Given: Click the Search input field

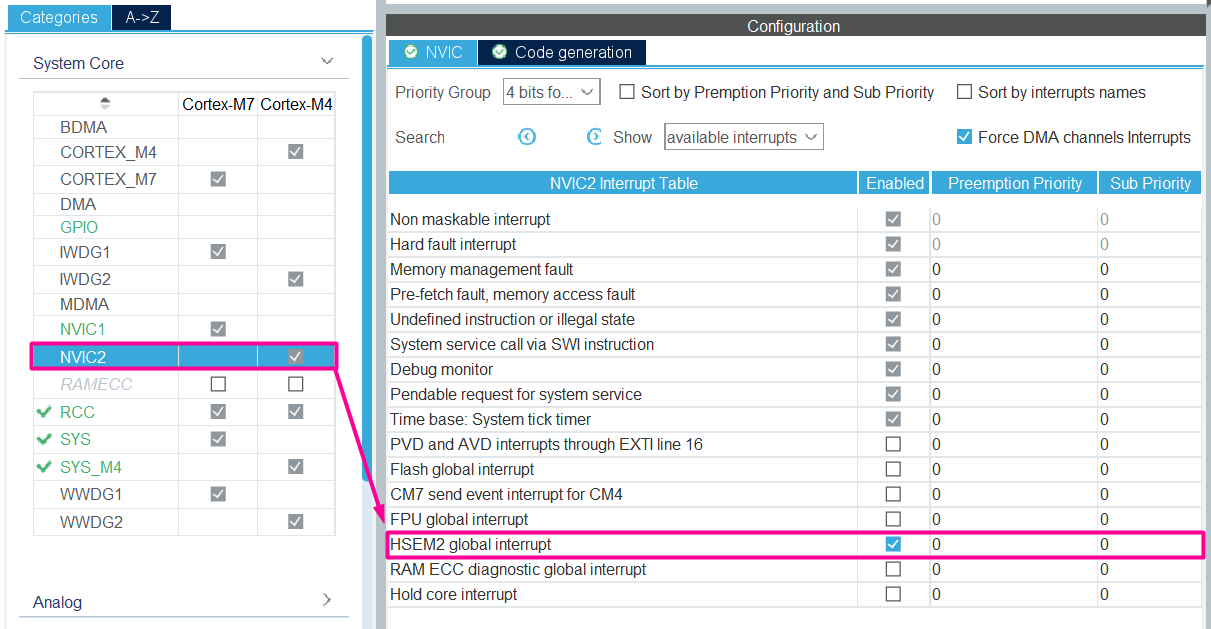Looking at the screenshot, I should pos(480,137).
